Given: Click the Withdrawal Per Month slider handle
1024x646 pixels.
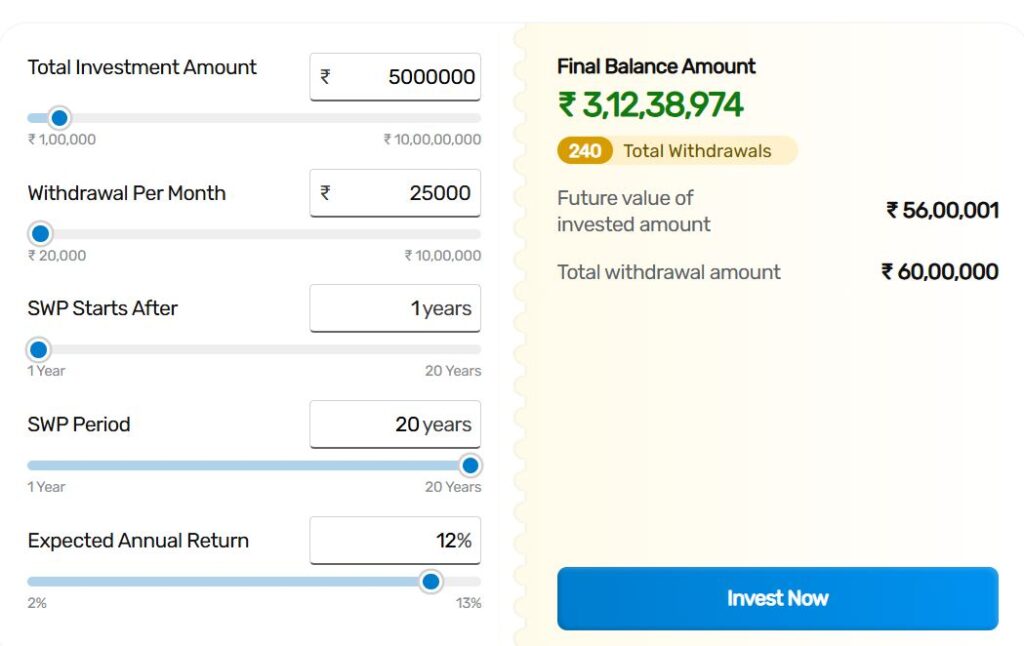Looking at the screenshot, I should pyautogui.click(x=40, y=234).
